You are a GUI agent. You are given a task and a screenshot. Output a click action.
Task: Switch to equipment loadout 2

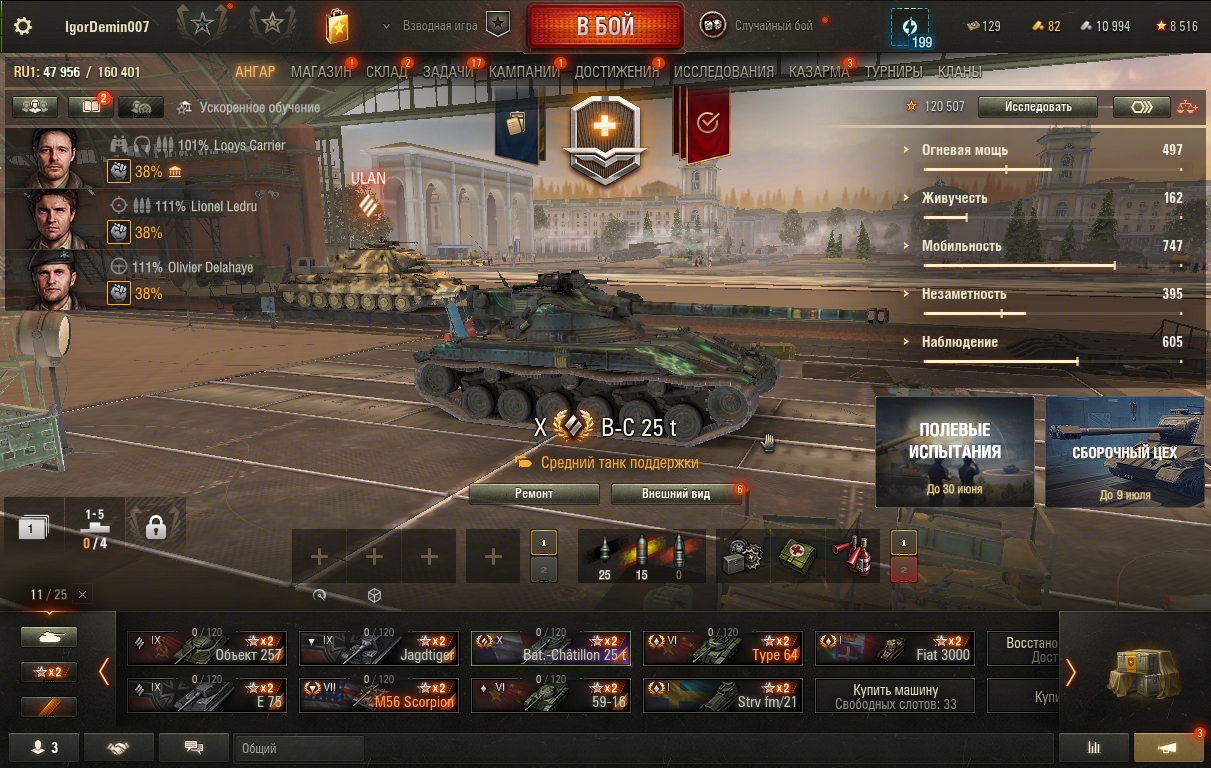[543, 571]
